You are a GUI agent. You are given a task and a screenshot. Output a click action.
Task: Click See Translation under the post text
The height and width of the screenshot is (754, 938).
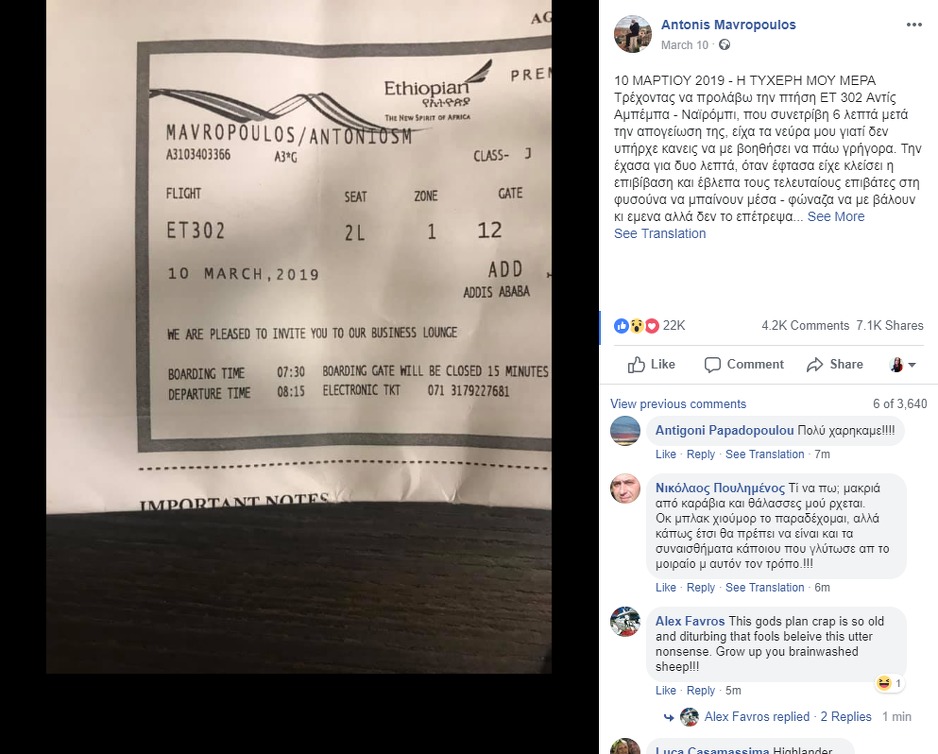tap(659, 233)
